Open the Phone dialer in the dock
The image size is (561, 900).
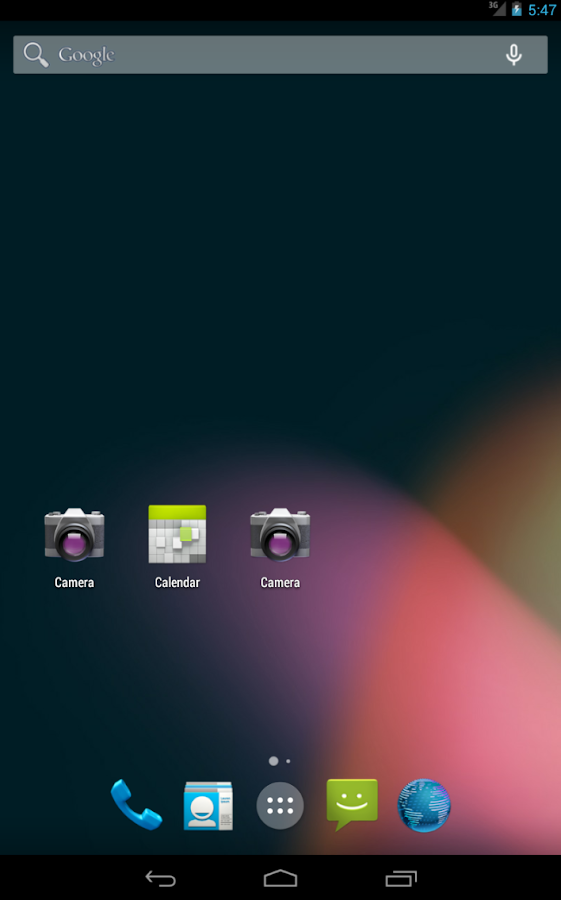136,805
